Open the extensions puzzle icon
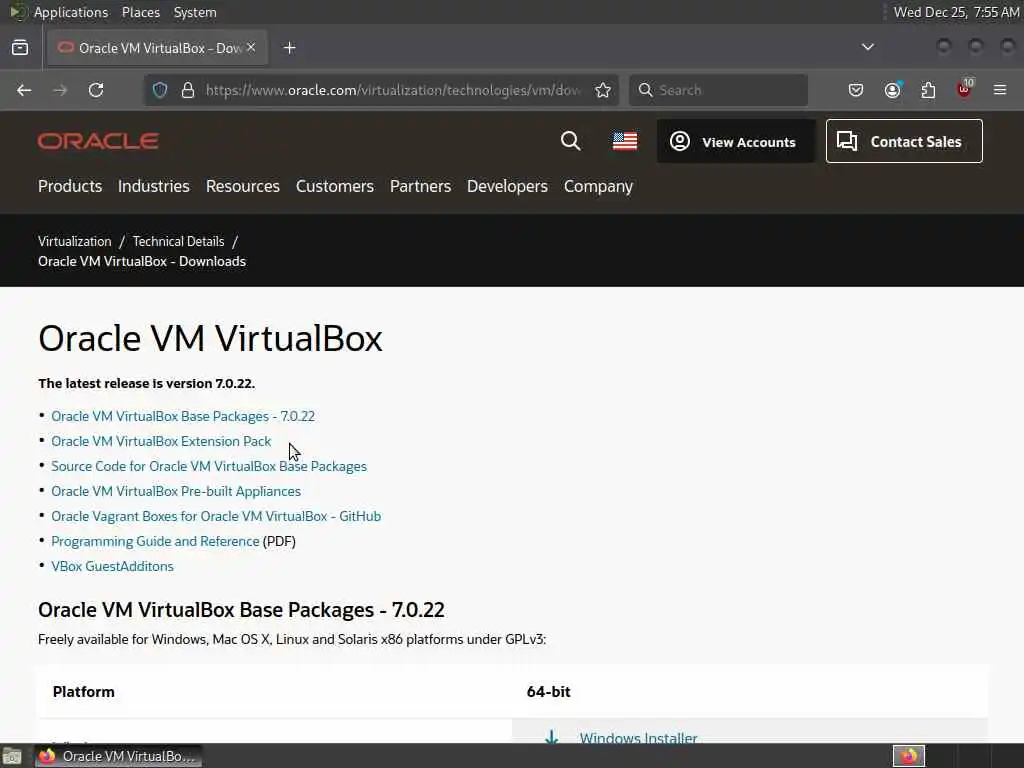The height and width of the screenshot is (768, 1024). 928,90
